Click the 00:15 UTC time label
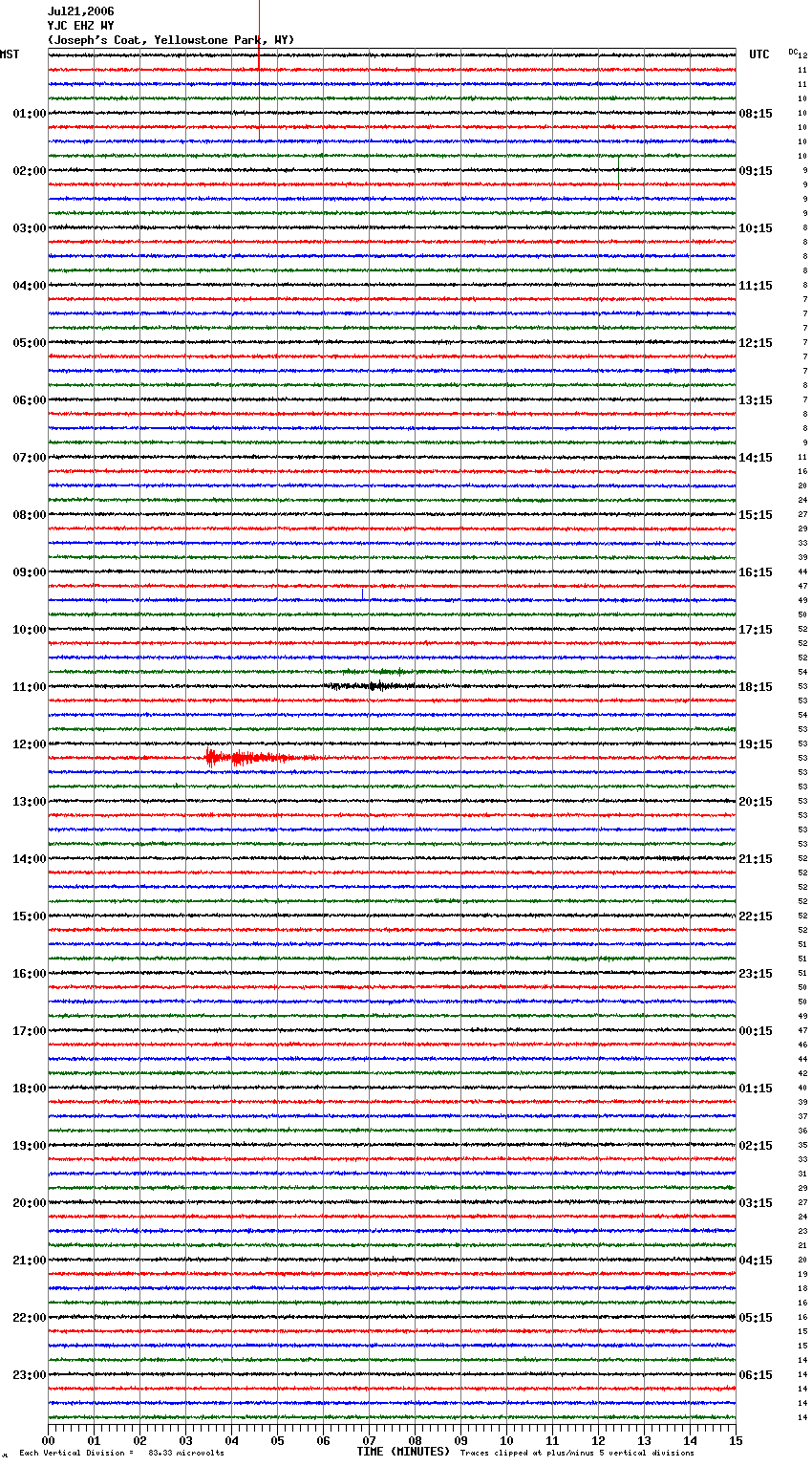 coord(756,1031)
